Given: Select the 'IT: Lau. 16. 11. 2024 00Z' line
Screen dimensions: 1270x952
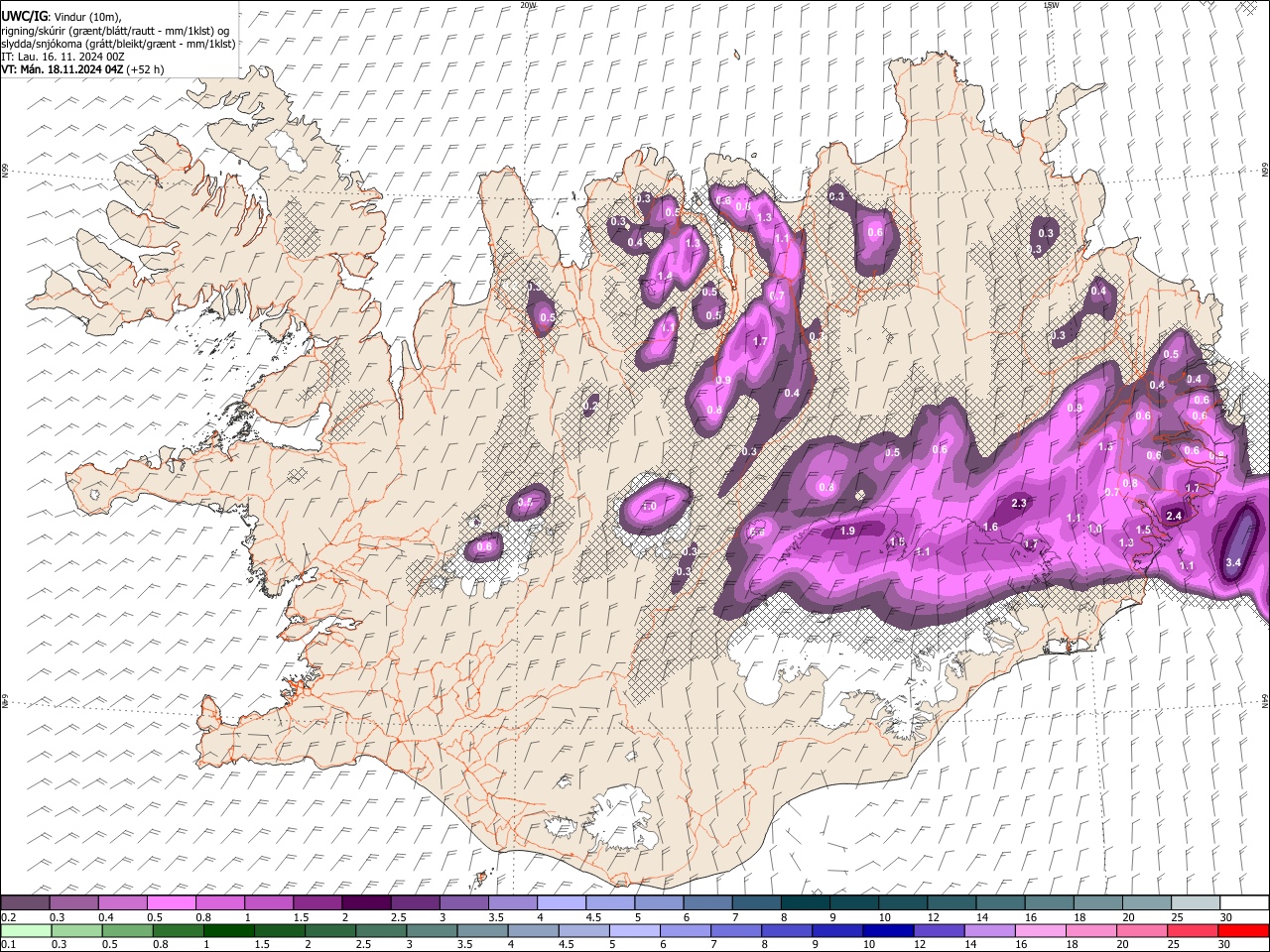Looking at the screenshot, I should click(63, 57).
